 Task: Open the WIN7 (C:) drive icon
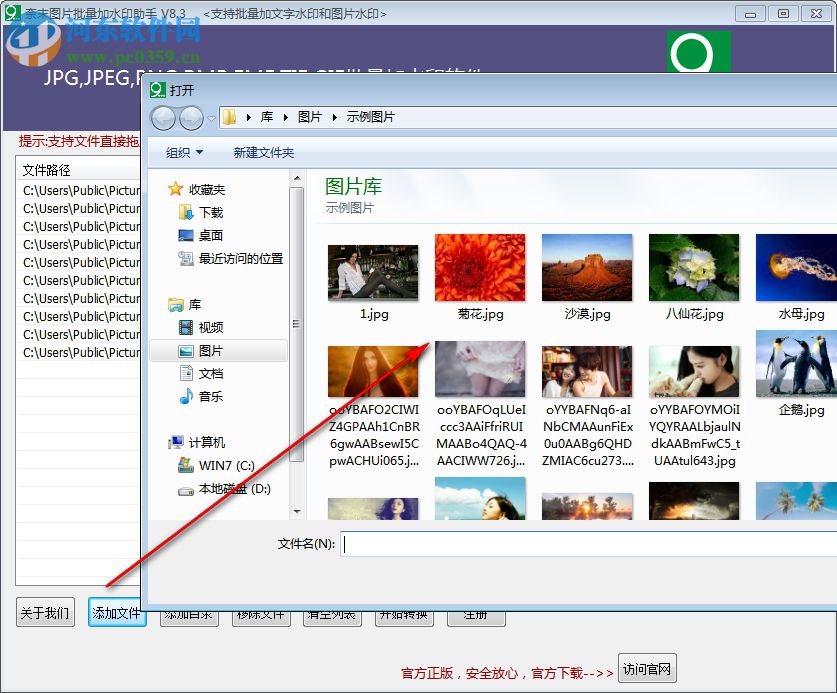pyautogui.click(x=185, y=466)
